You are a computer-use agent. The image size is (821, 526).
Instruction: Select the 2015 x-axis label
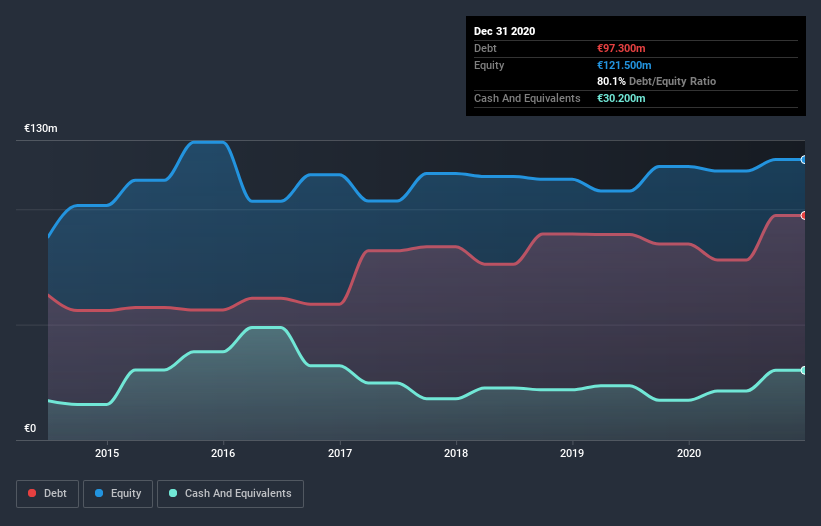pos(107,453)
